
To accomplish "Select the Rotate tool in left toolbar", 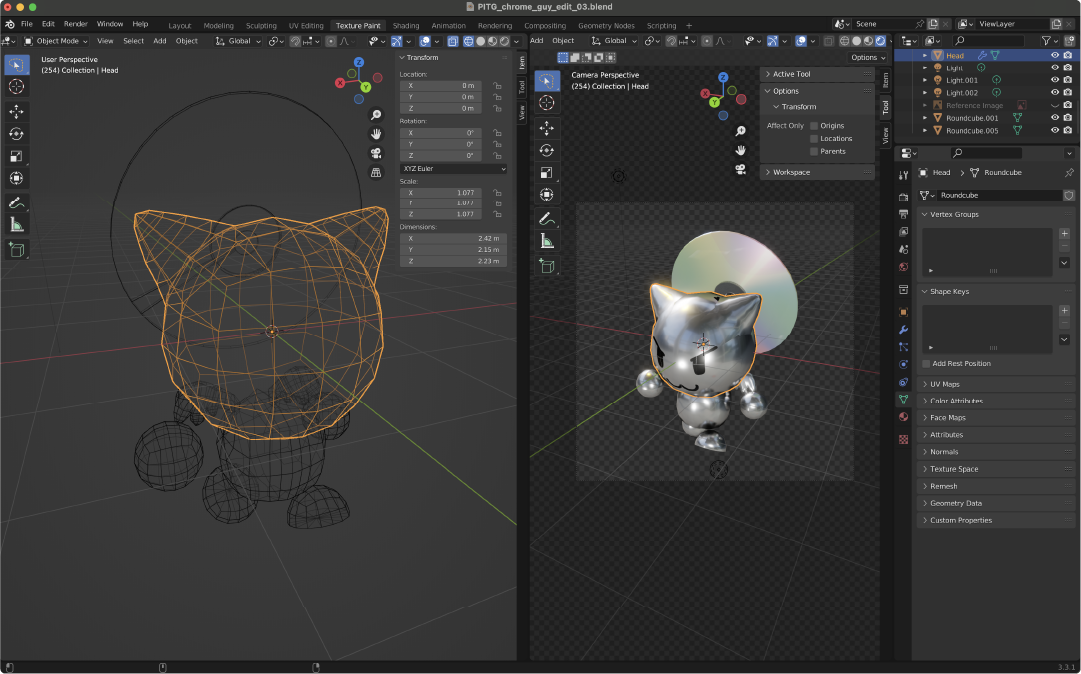I will point(16,134).
